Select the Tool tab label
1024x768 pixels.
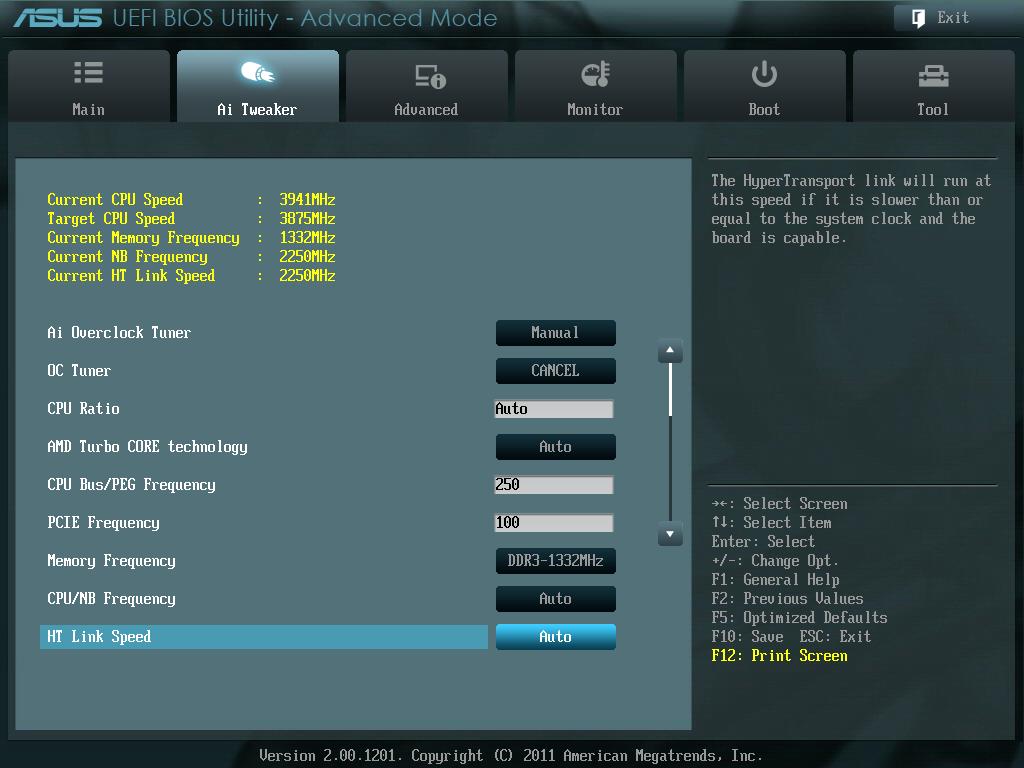click(933, 110)
